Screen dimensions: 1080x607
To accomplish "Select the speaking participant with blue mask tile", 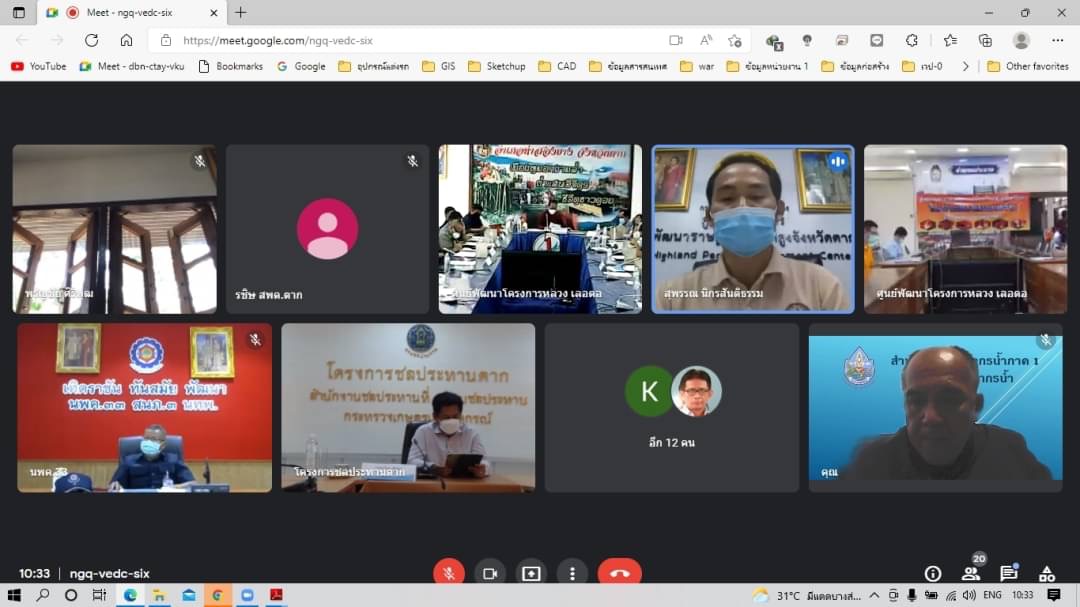I will (753, 229).
